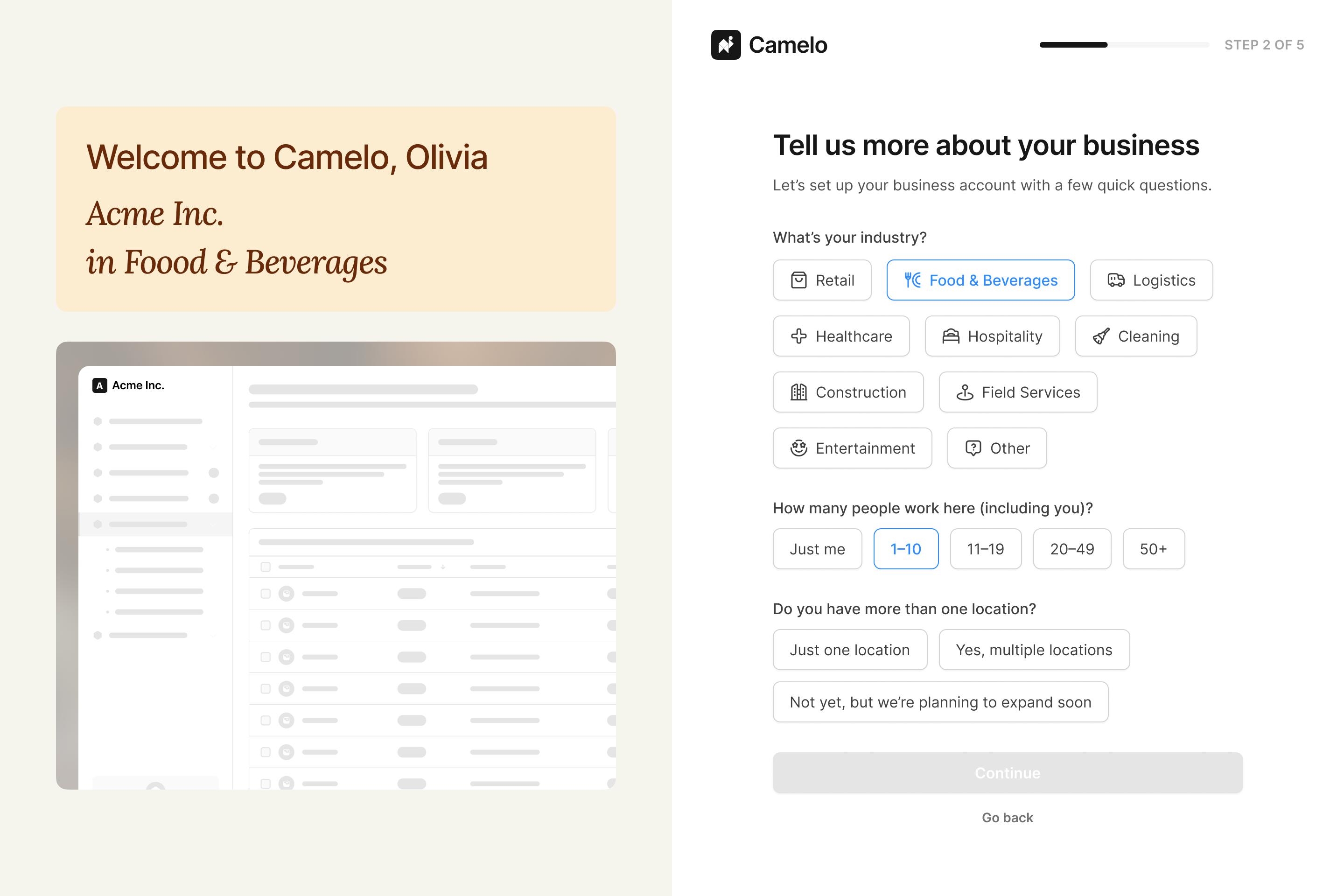This screenshot has width=1344, height=896.
Task: Click the 'Tell us more about your business' heading
Action: click(986, 145)
